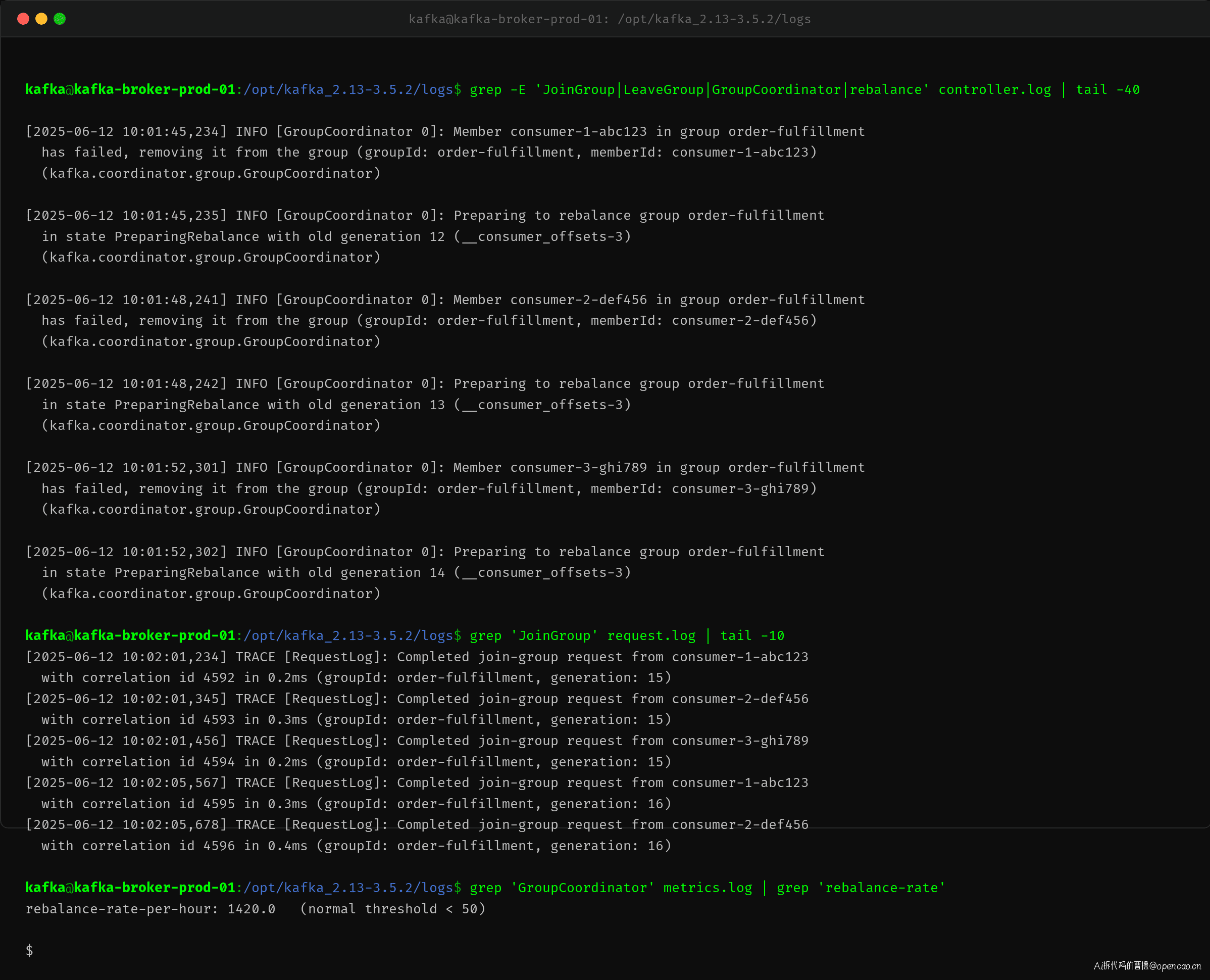Click the red close window button
Screen dimensions: 1210x980
pyautogui.click(x=23, y=19)
